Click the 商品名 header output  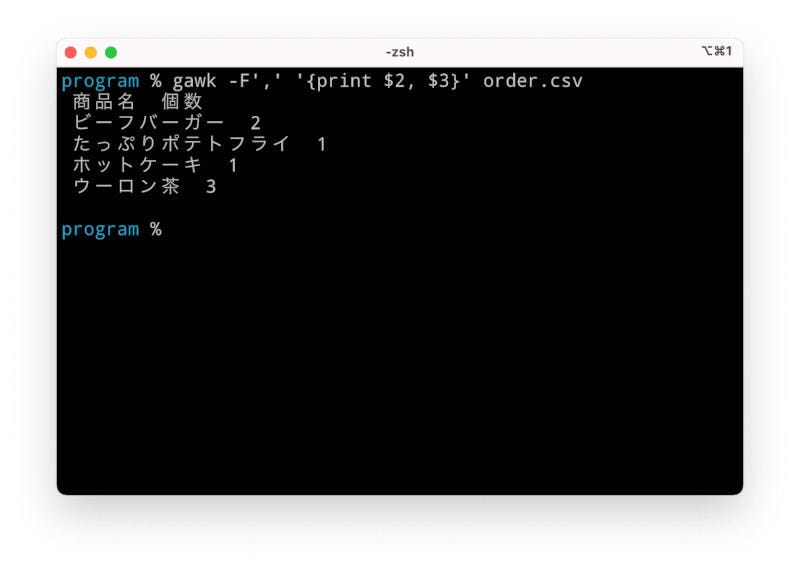point(104,102)
